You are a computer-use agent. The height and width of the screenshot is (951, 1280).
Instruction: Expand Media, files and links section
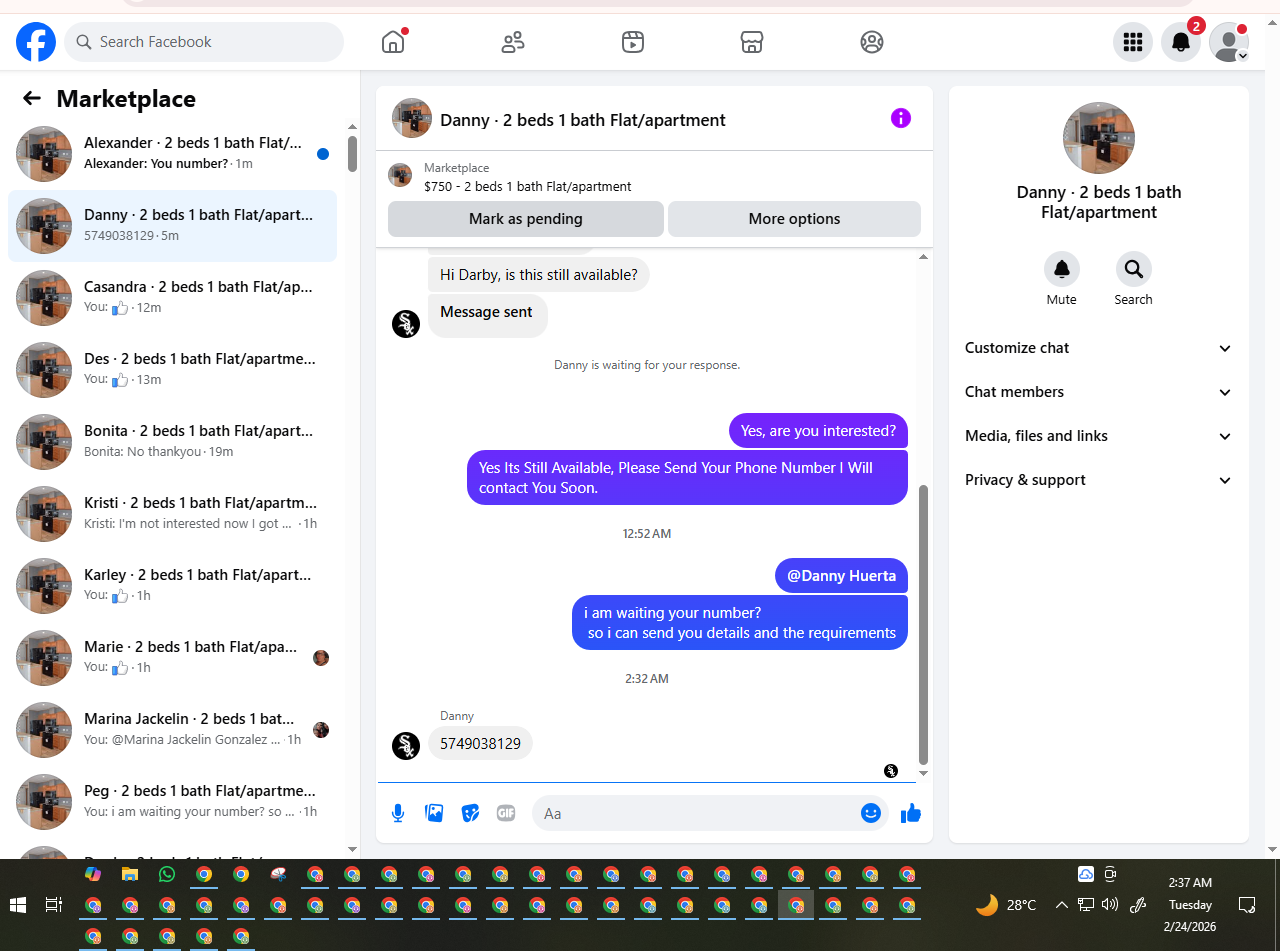(x=1098, y=436)
